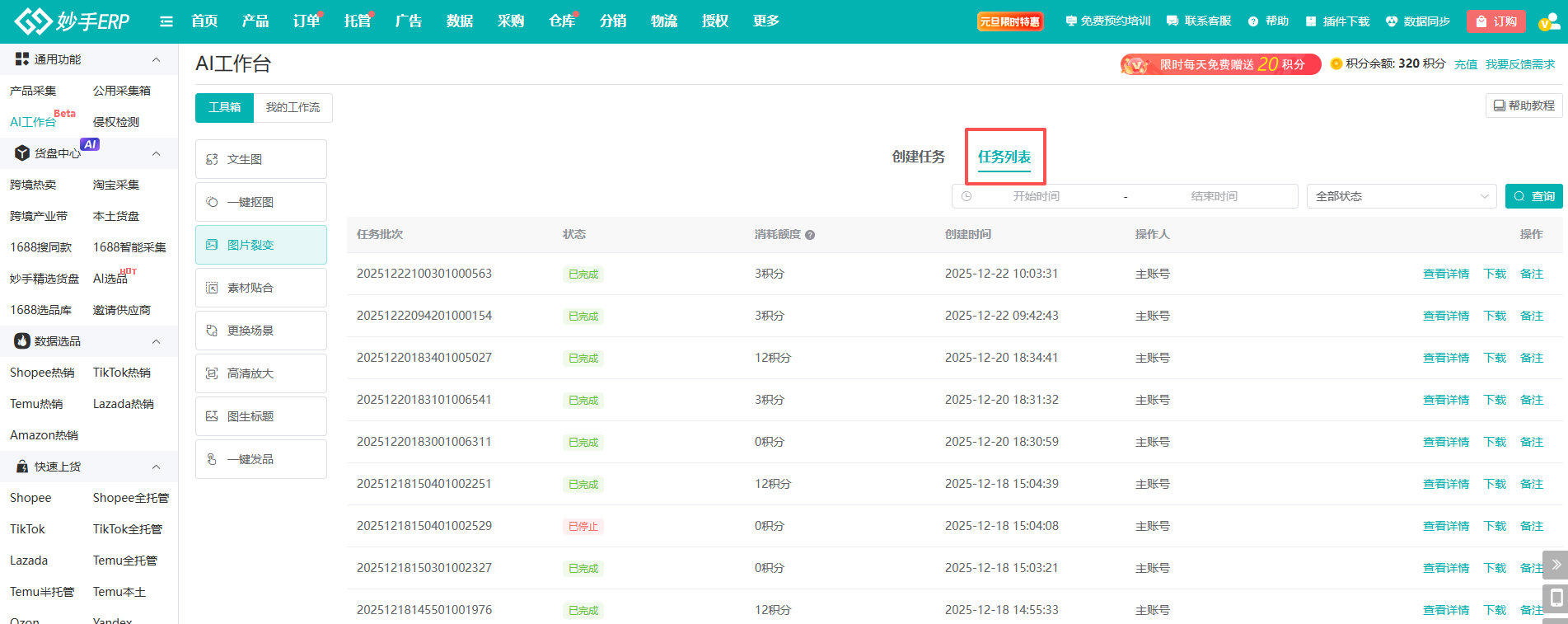This screenshot has width=1568, height=624.
Task: Click the 查询 search button
Action: pyautogui.click(x=1533, y=196)
